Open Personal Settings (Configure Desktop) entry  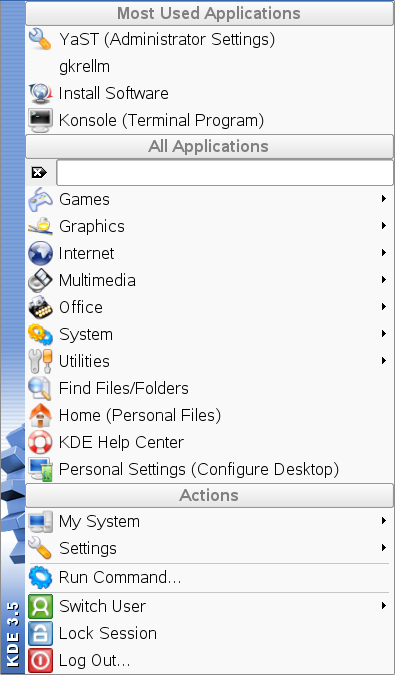coord(210,469)
